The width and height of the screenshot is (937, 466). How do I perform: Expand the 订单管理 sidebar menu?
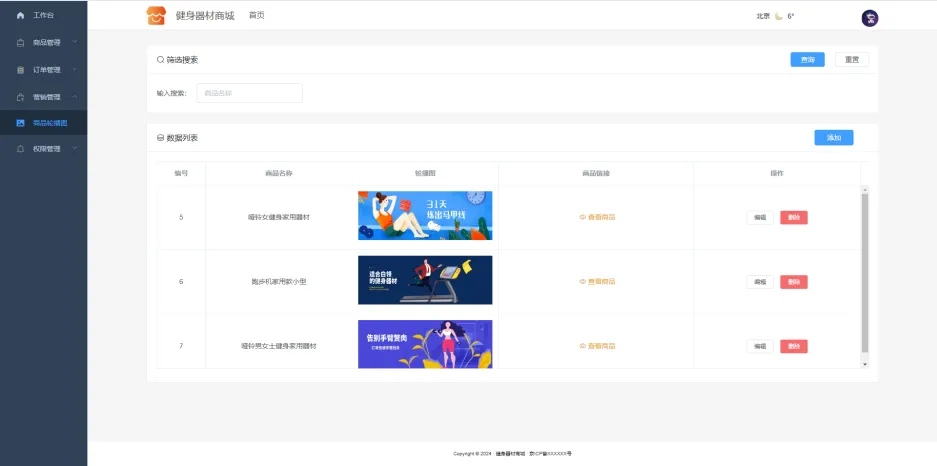(x=74, y=70)
